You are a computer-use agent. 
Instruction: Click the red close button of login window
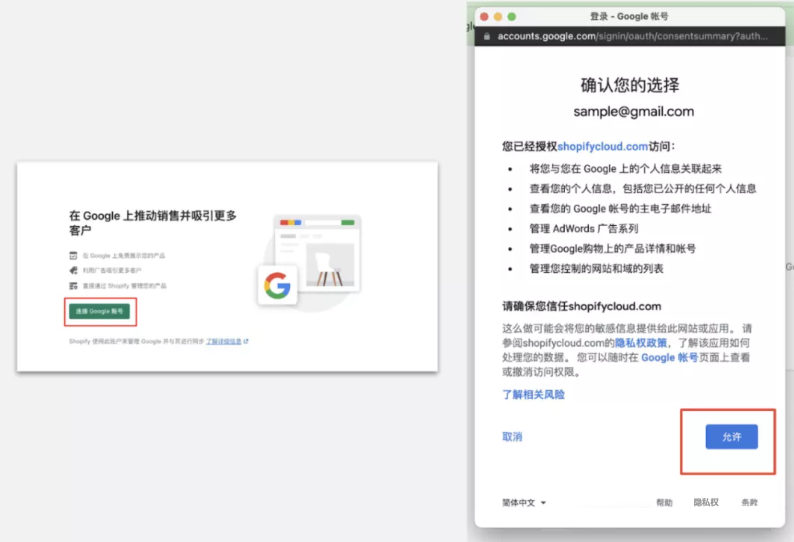point(484,17)
